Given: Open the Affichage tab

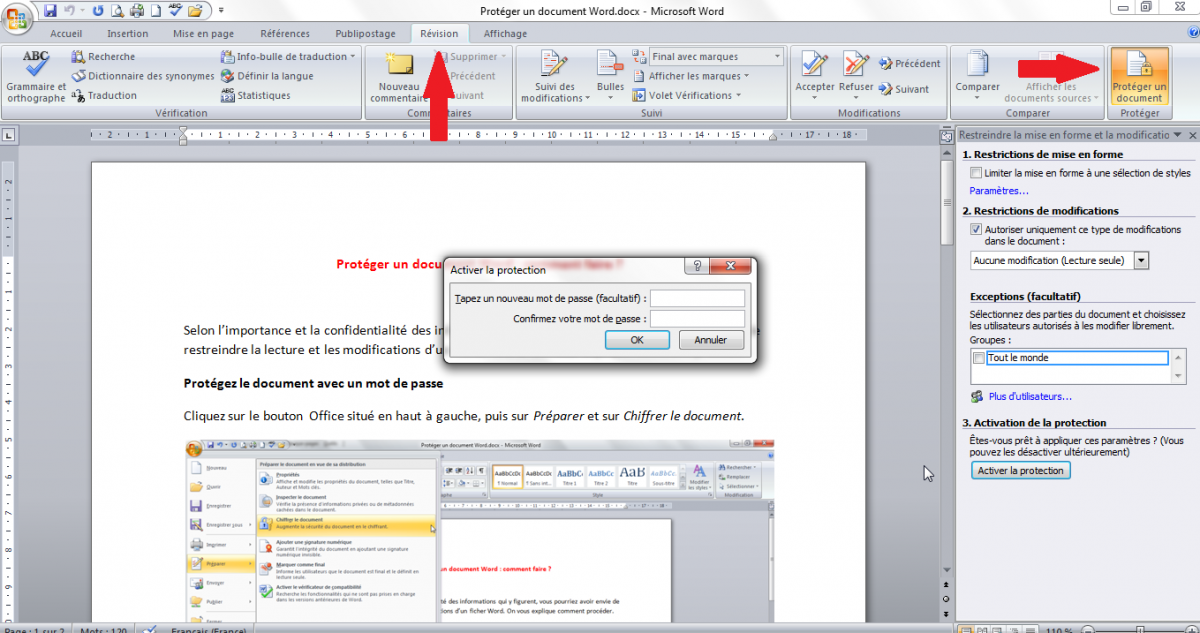Looking at the screenshot, I should [505, 33].
